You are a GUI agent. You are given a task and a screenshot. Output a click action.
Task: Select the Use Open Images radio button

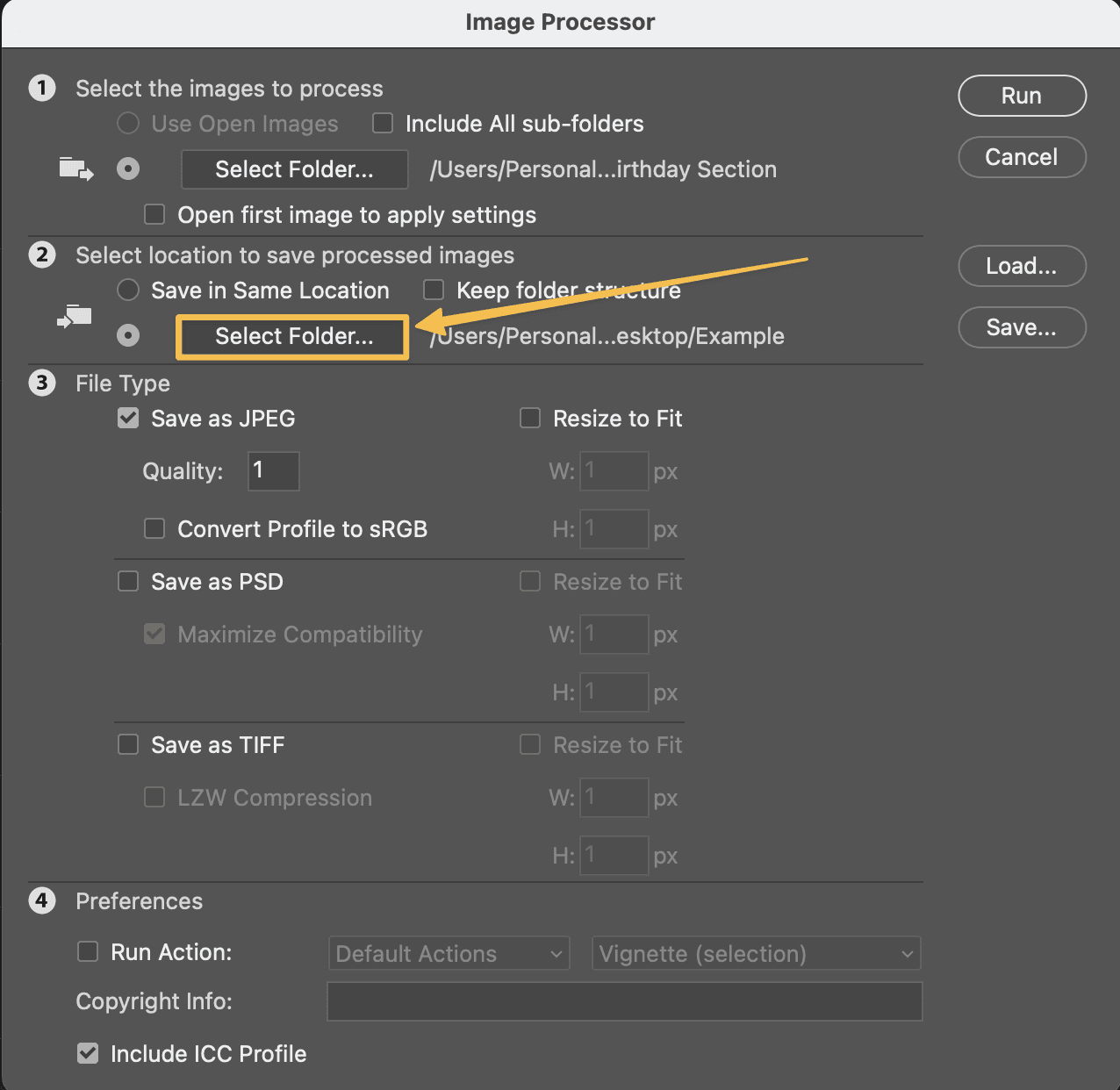(x=127, y=123)
